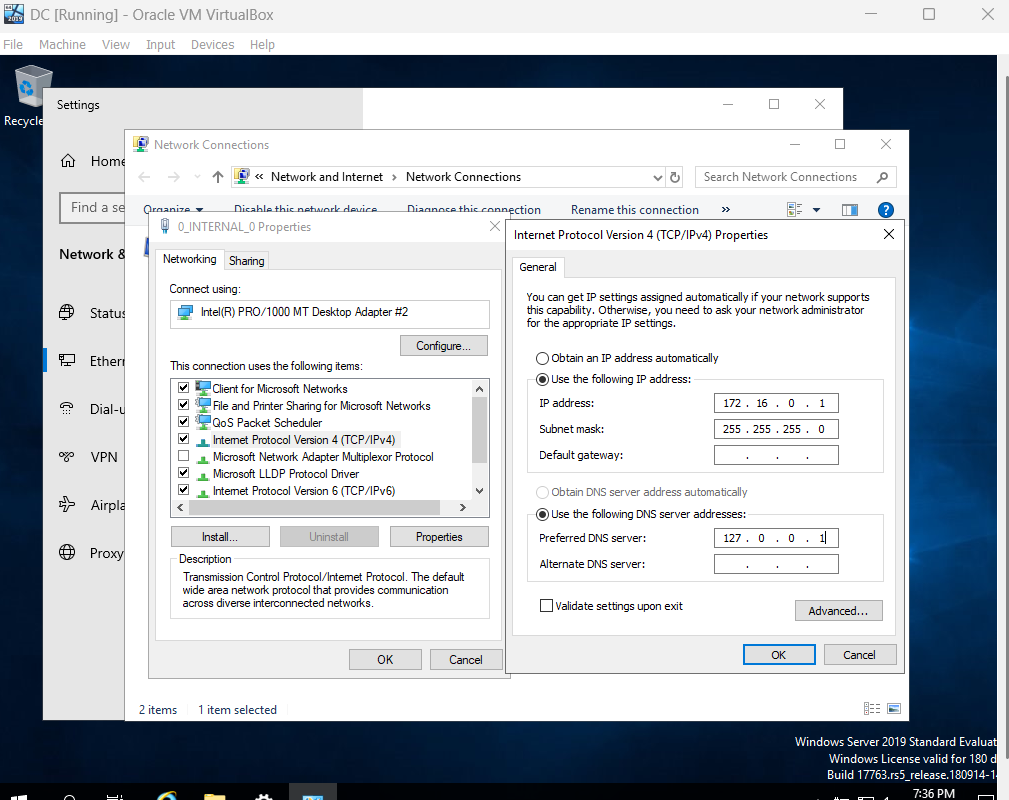Click the items list scroll-down arrow

coord(479,491)
